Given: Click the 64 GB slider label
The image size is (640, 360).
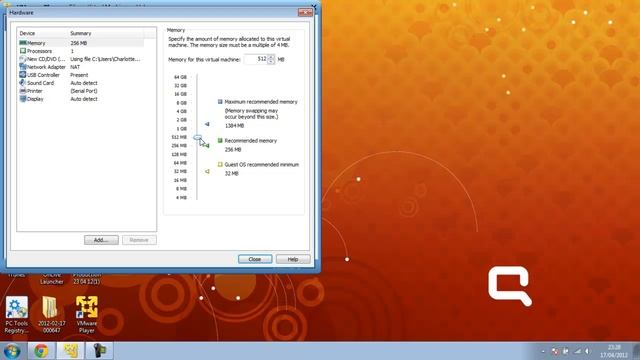Looking at the screenshot, I should [180, 77].
